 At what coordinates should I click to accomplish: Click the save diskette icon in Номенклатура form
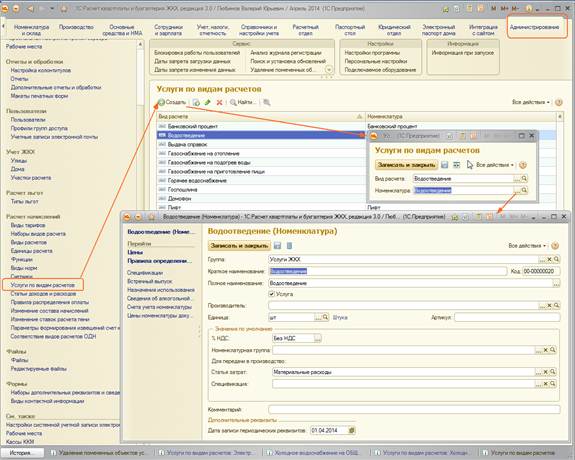(x=278, y=245)
